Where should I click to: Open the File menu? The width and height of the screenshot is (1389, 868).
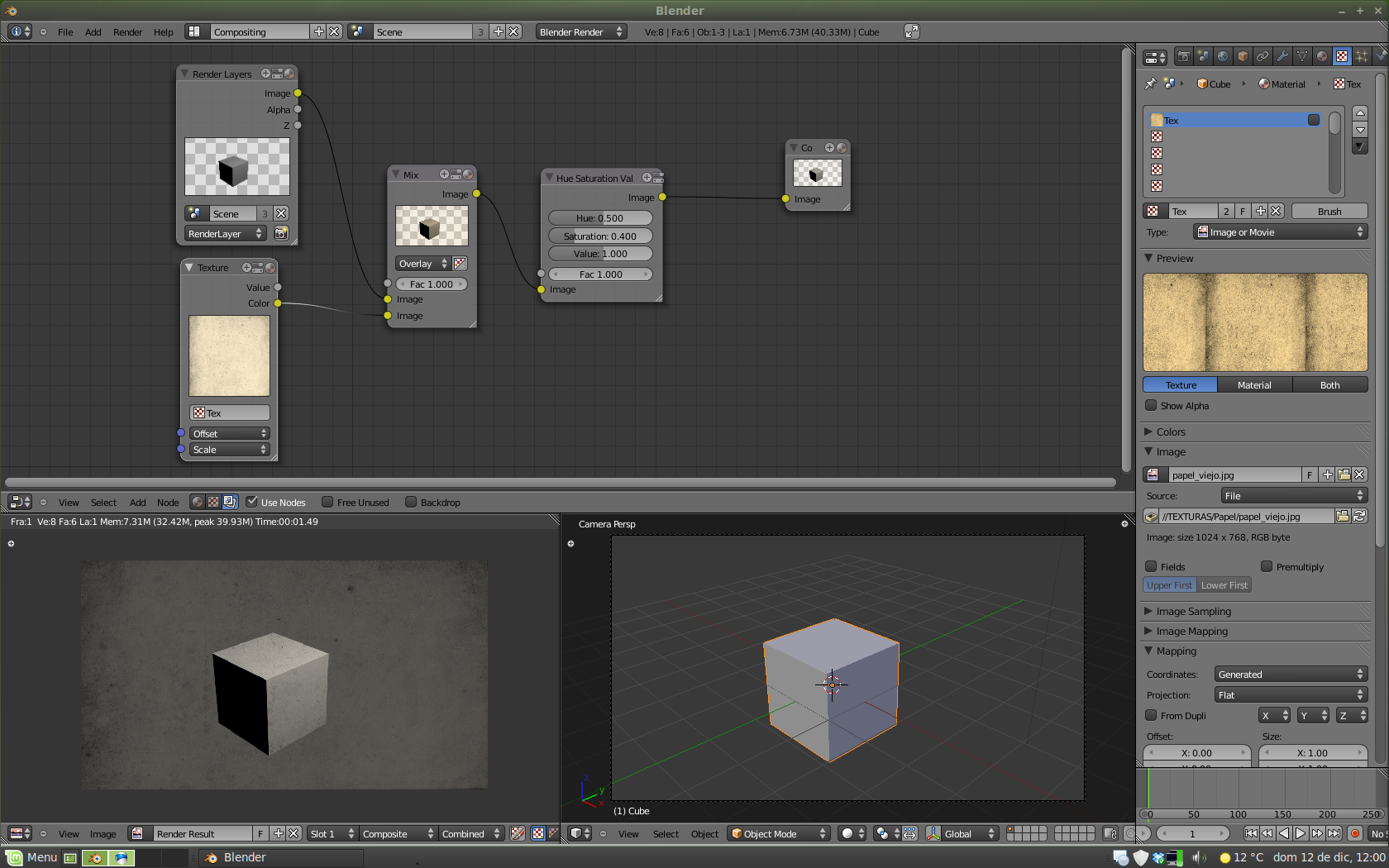[x=65, y=31]
